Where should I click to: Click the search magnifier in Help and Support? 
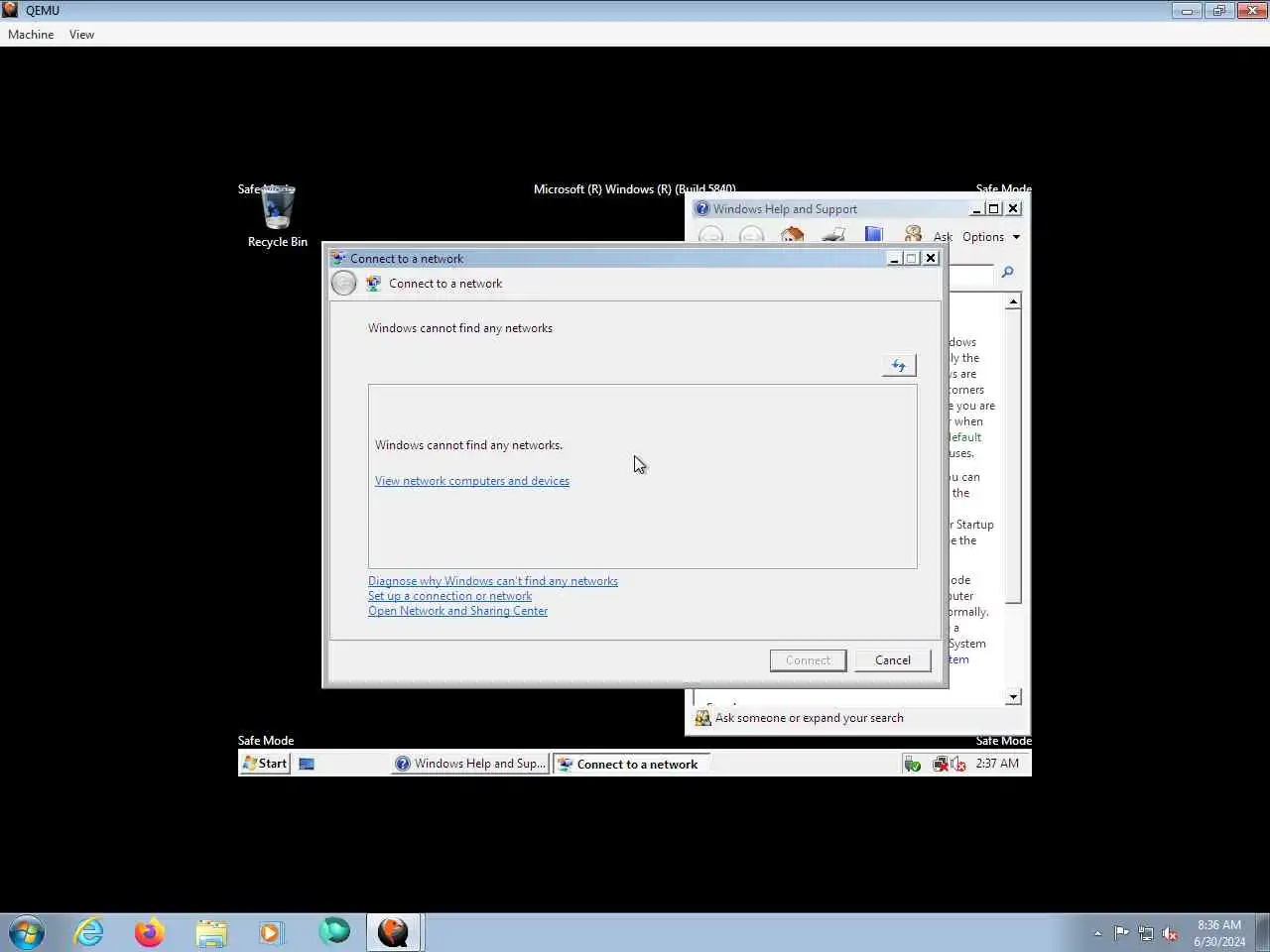click(1007, 272)
